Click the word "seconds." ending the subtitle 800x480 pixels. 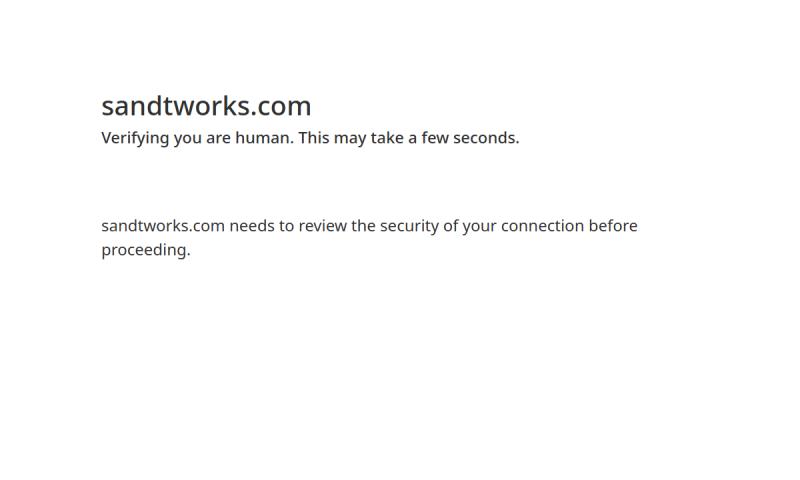tap(486, 138)
